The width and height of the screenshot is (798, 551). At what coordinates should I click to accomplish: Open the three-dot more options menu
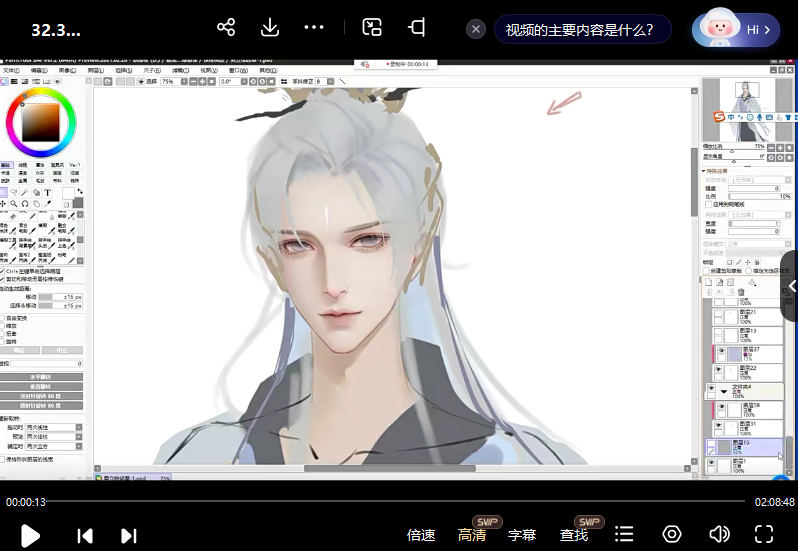313,28
